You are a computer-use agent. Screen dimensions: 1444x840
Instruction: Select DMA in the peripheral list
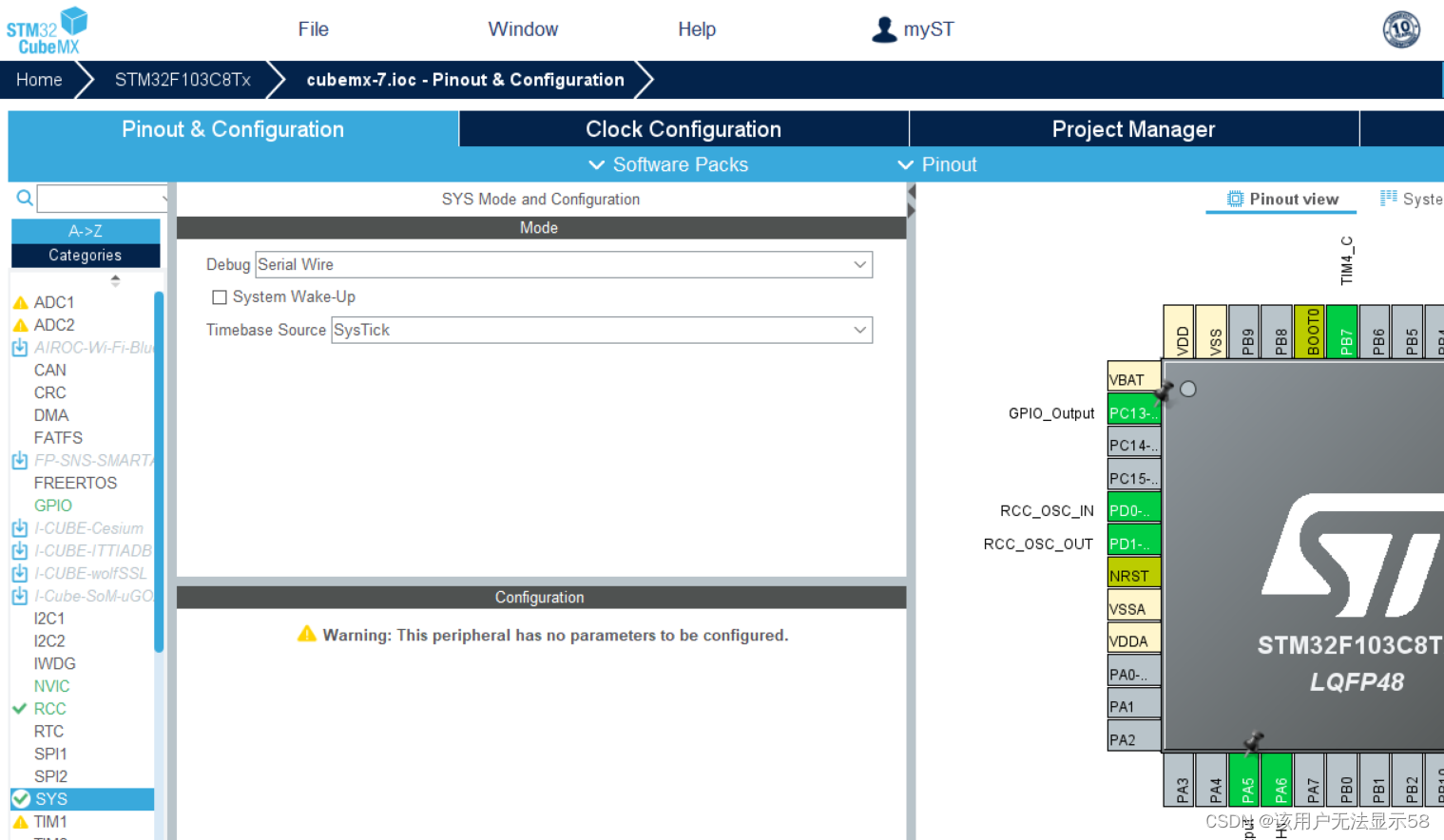(x=51, y=415)
